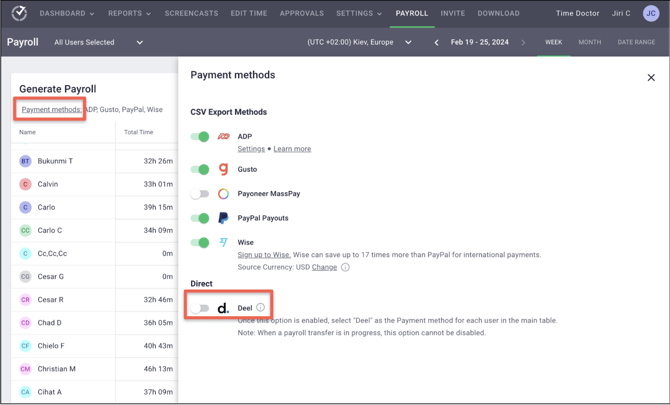The width and height of the screenshot is (670, 405).
Task: Enable the Deel direct payment toggle
Action: tap(201, 308)
